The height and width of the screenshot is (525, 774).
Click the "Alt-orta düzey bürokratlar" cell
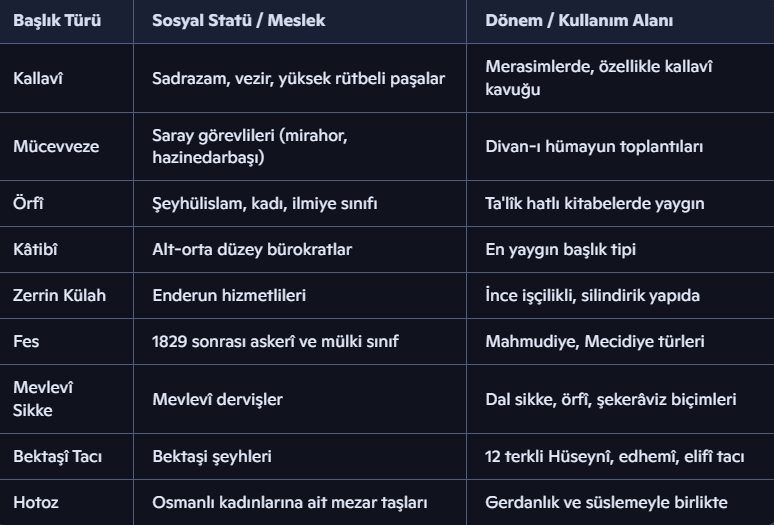pos(251,249)
